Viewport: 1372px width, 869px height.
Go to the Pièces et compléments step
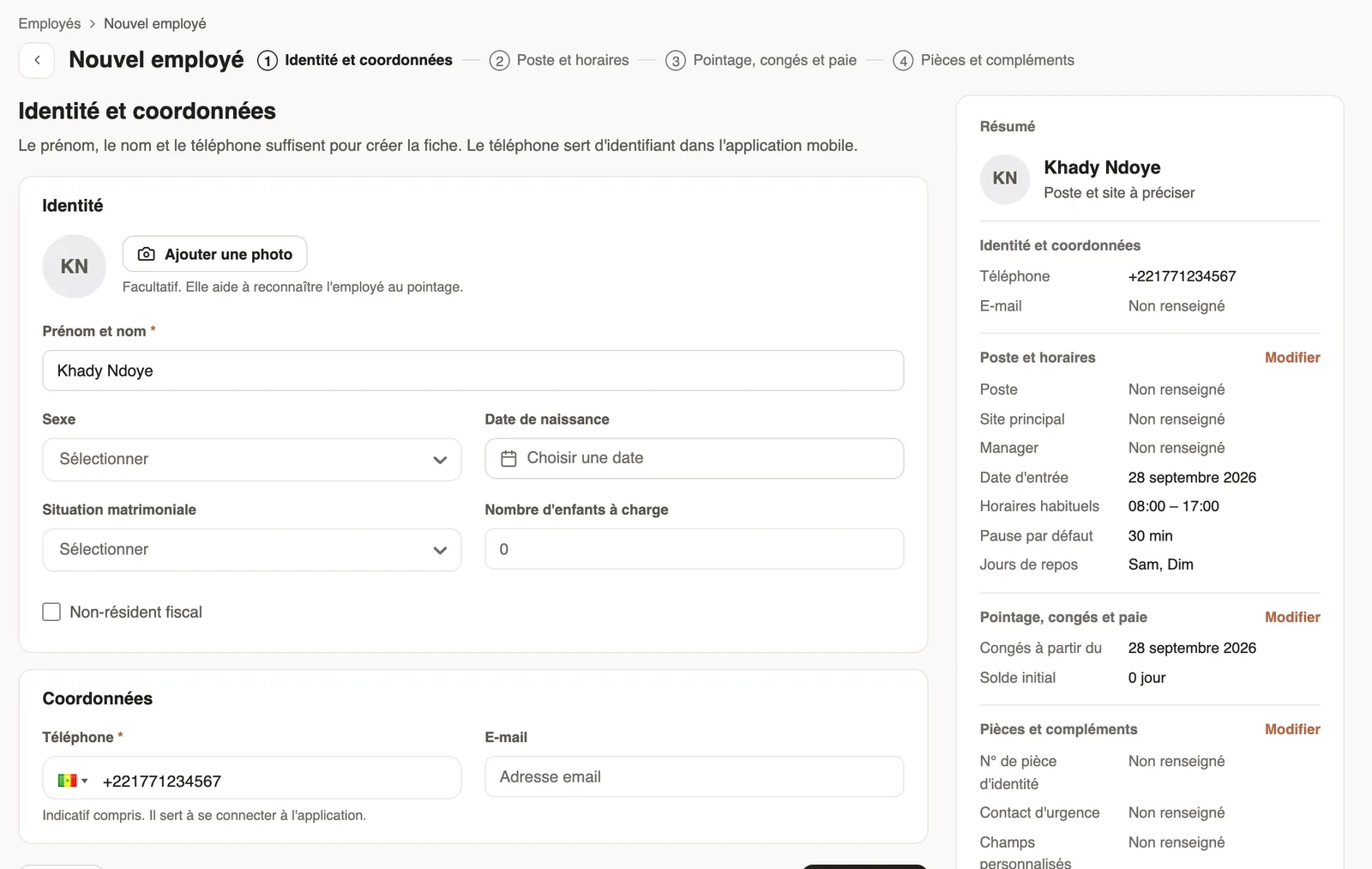coord(984,60)
